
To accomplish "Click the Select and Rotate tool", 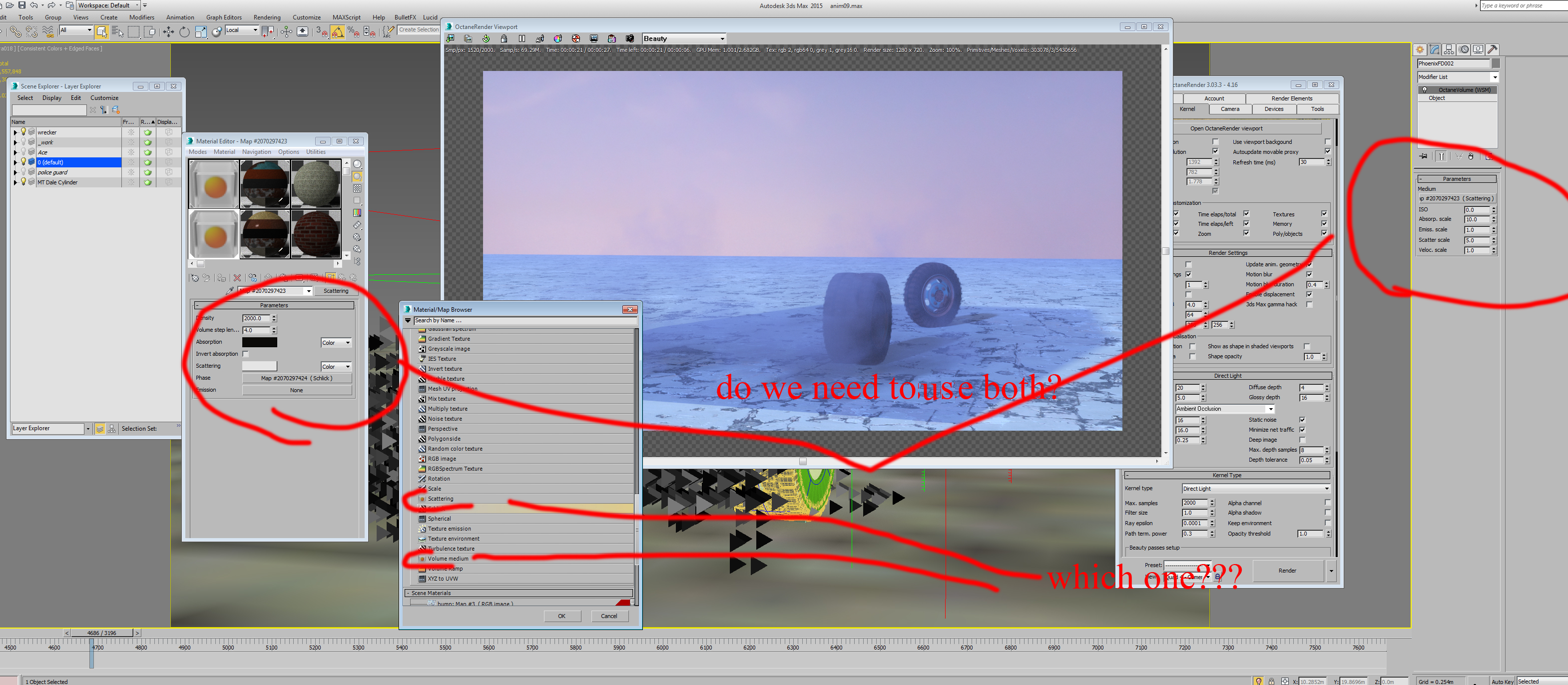I will click(x=184, y=31).
